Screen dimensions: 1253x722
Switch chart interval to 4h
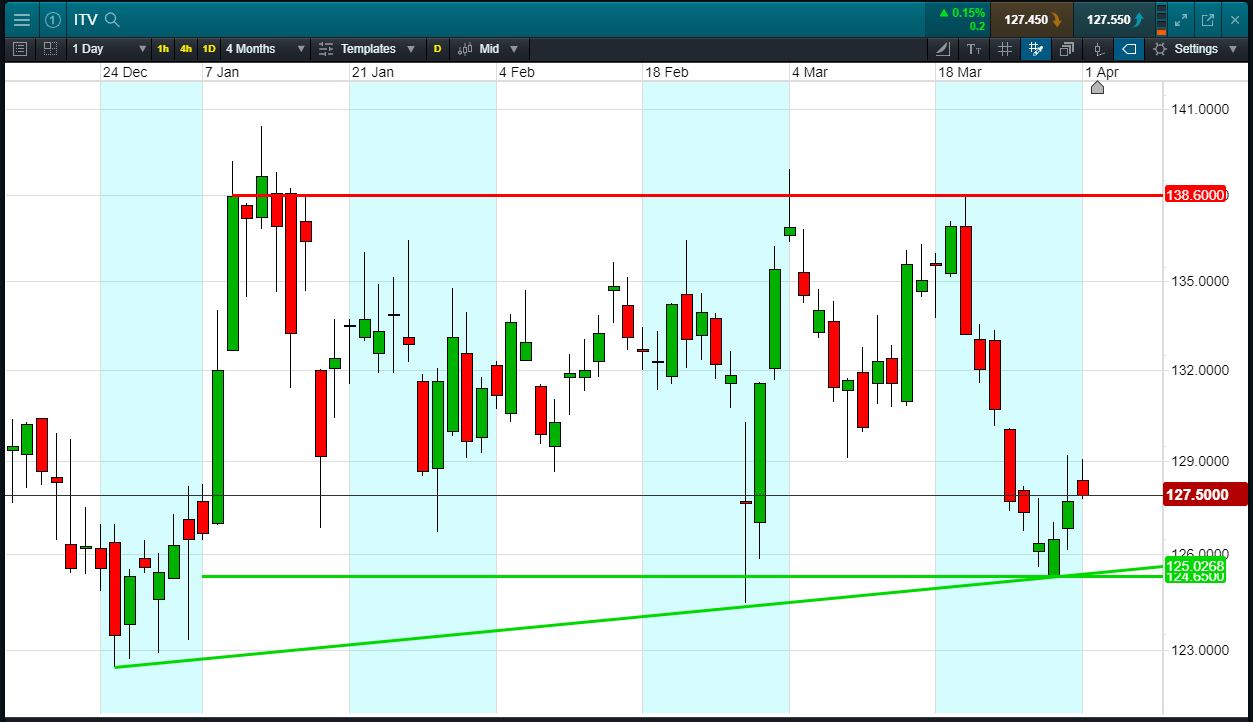[186, 48]
